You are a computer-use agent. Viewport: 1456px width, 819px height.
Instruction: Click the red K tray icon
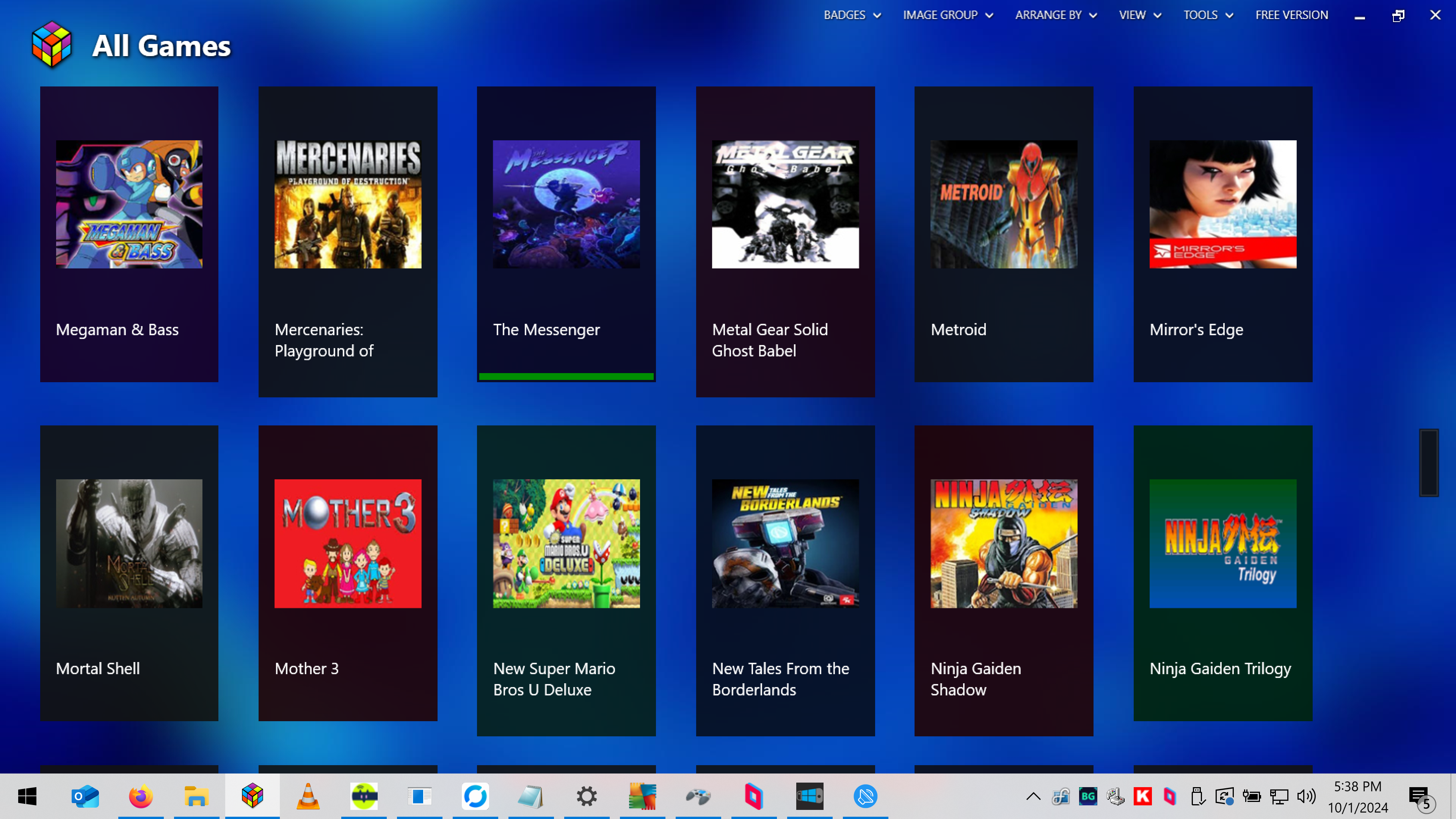point(1142,796)
